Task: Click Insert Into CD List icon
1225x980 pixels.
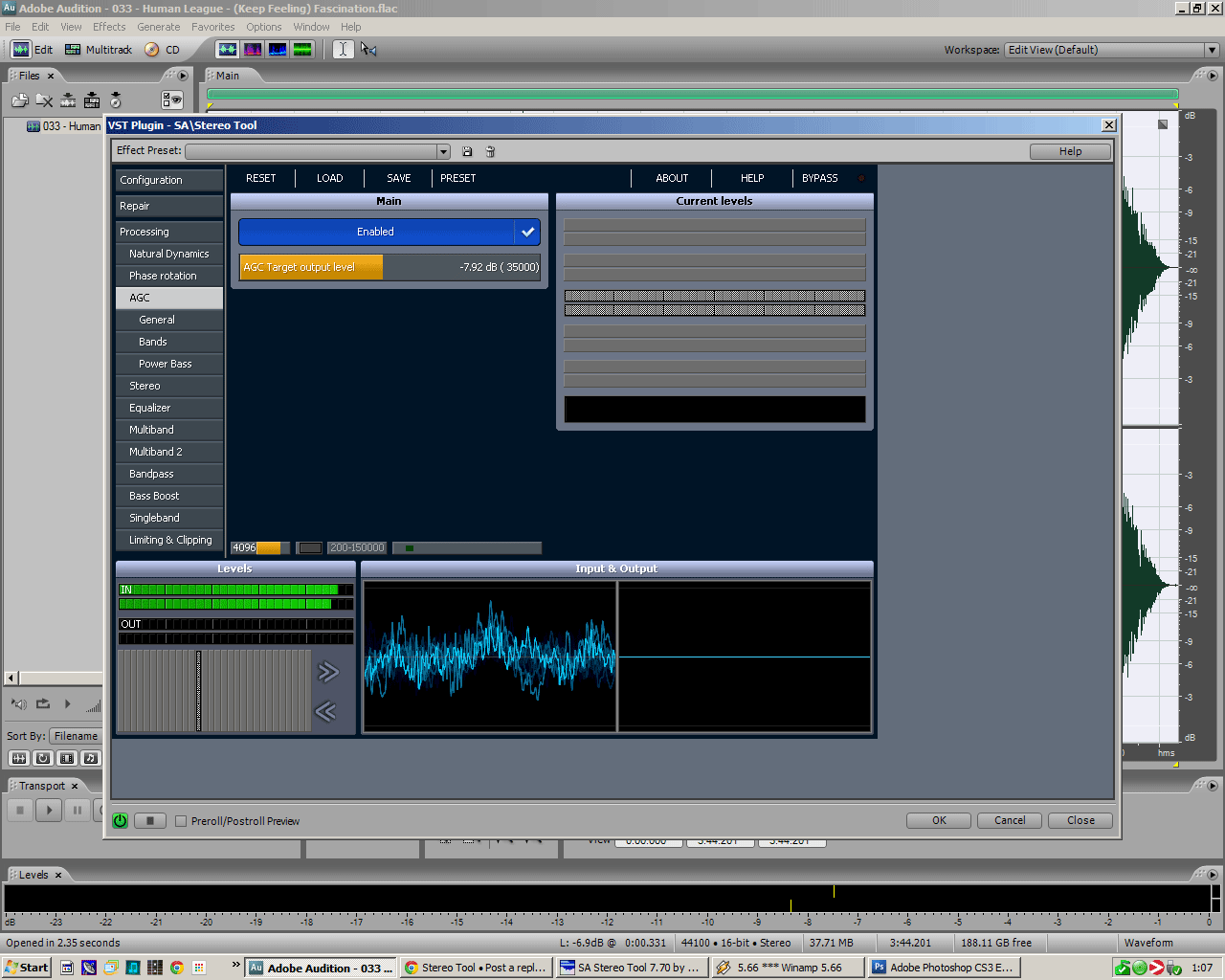Action: point(116,100)
